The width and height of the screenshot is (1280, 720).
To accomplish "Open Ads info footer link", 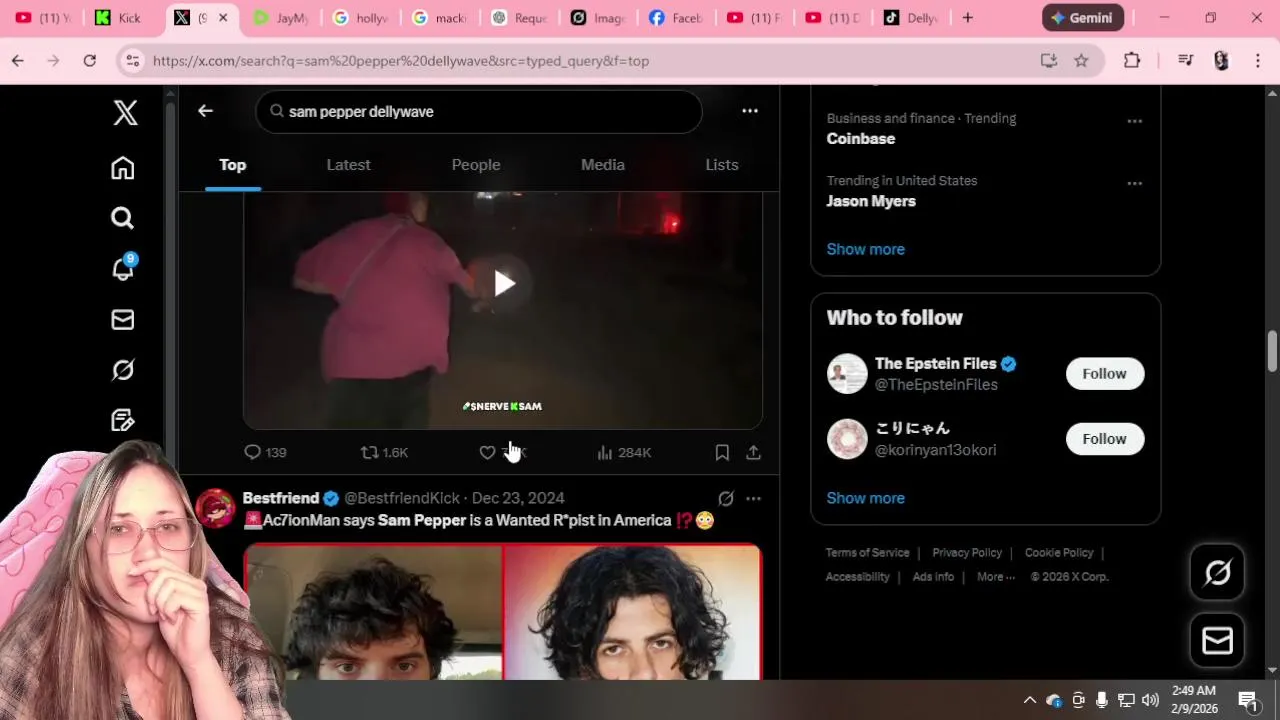I will [x=933, y=577].
